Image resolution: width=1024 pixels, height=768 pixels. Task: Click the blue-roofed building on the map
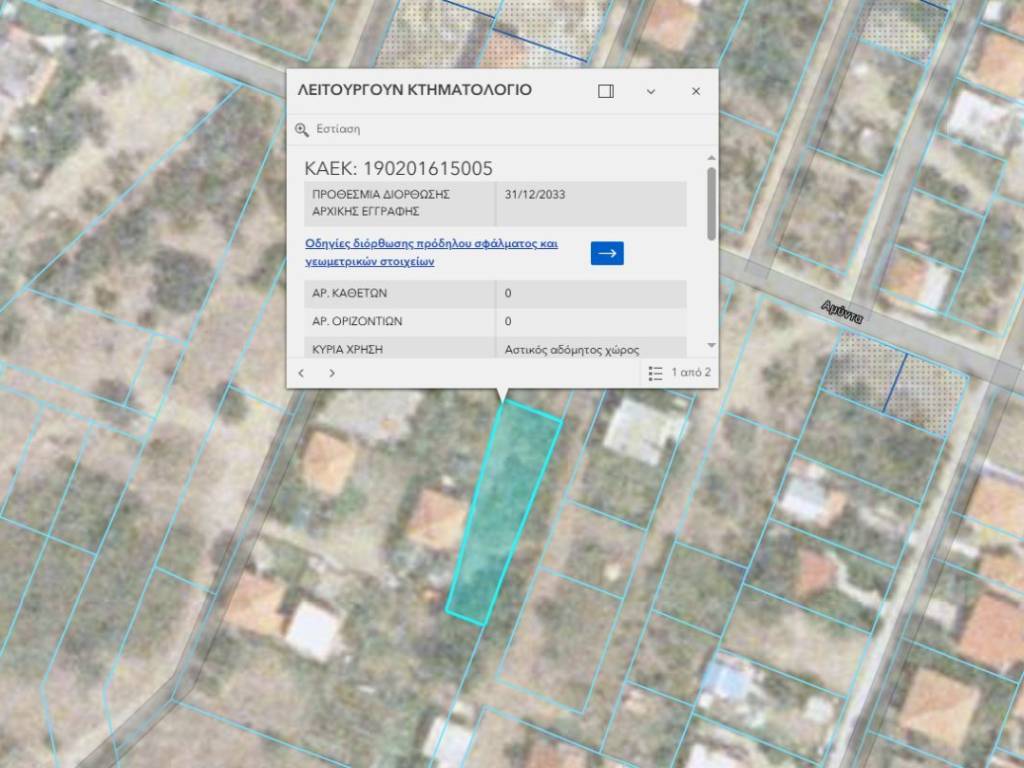point(726,680)
